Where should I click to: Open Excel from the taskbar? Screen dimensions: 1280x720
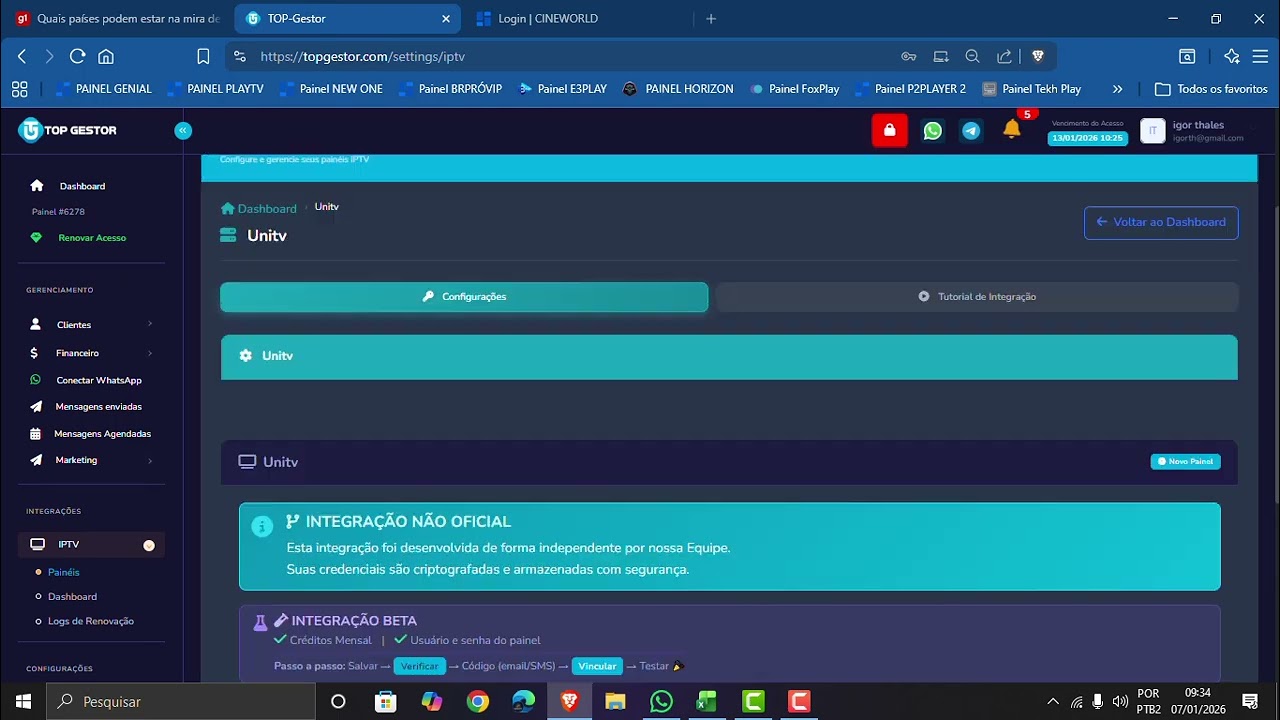(x=707, y=701)
